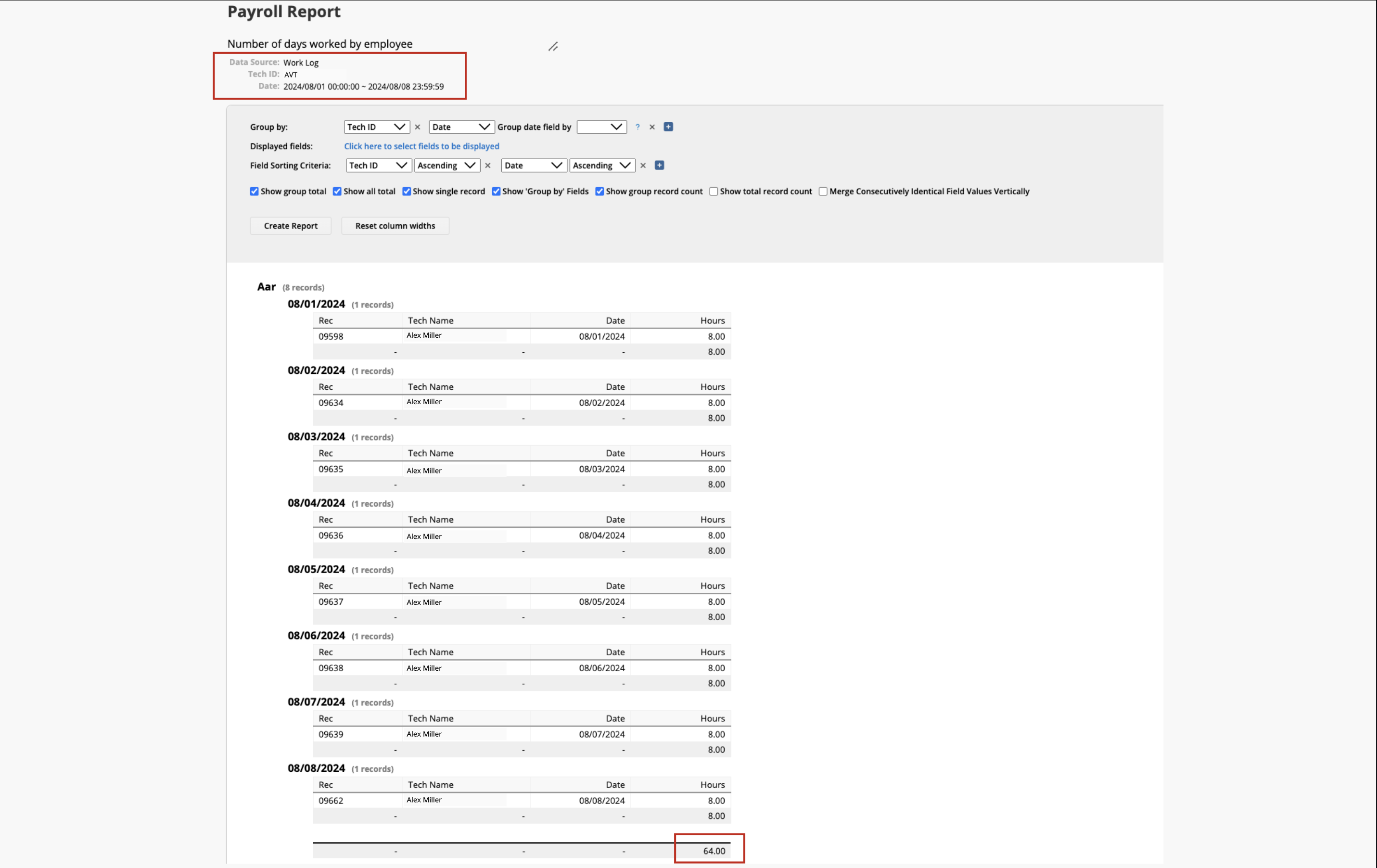
Task: Add another sorting criterion with plus icon
Action: point(659,165)
